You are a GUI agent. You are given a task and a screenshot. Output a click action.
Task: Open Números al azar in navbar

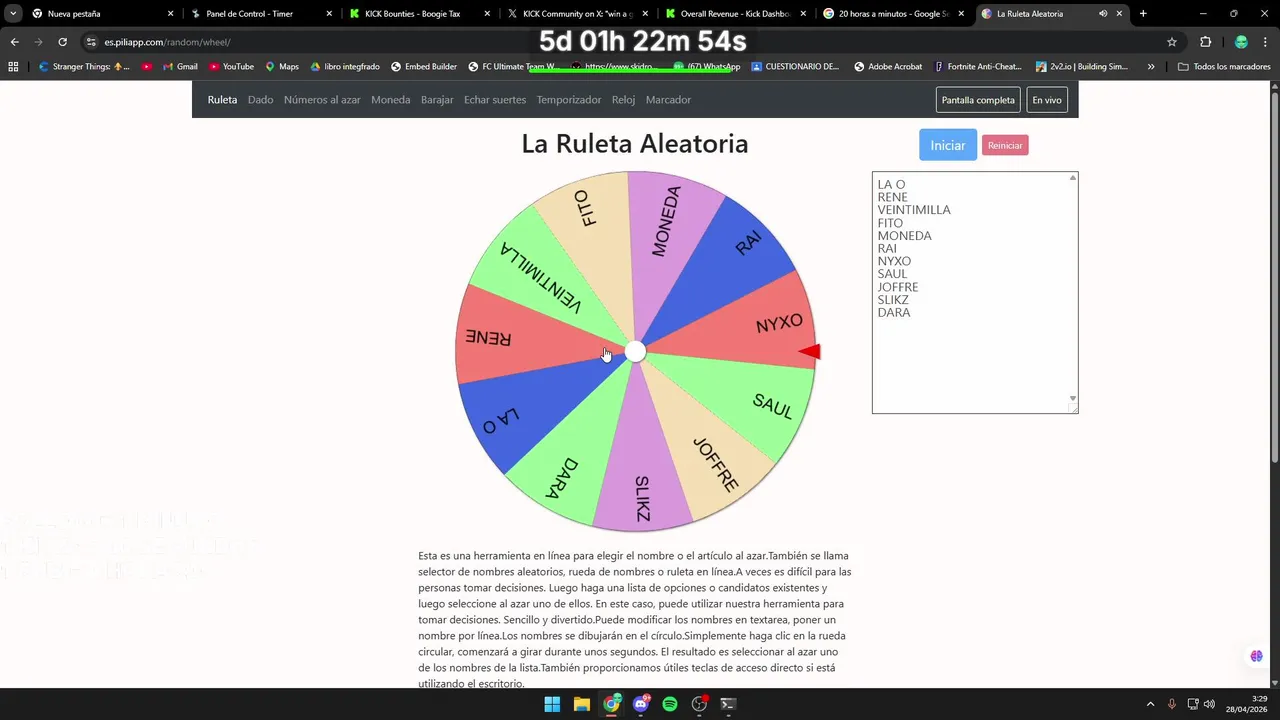click(322, 100)
